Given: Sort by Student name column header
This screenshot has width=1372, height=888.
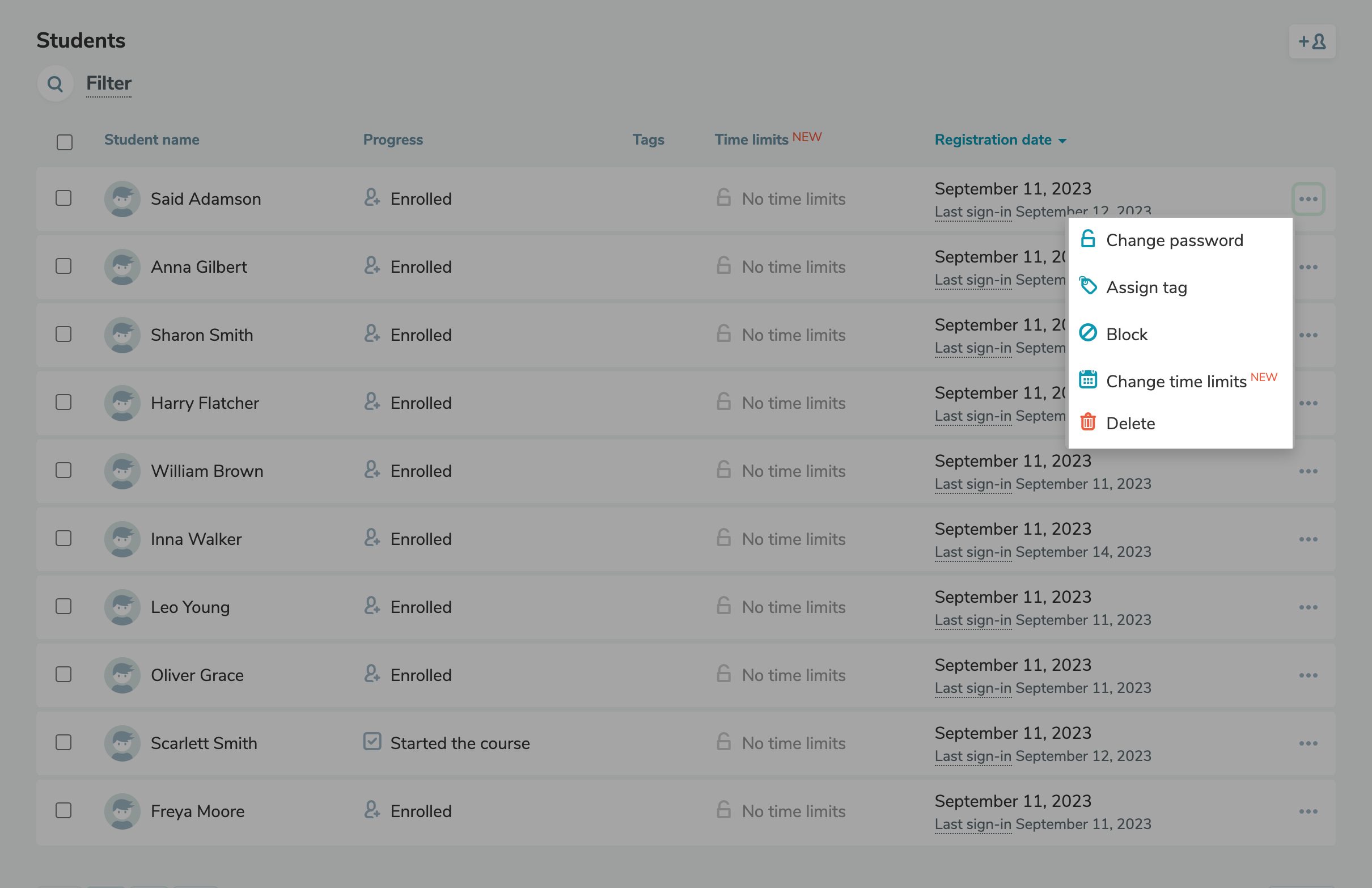Looking at the screenshot, I should pyautogui.click(x=151, y=140).
